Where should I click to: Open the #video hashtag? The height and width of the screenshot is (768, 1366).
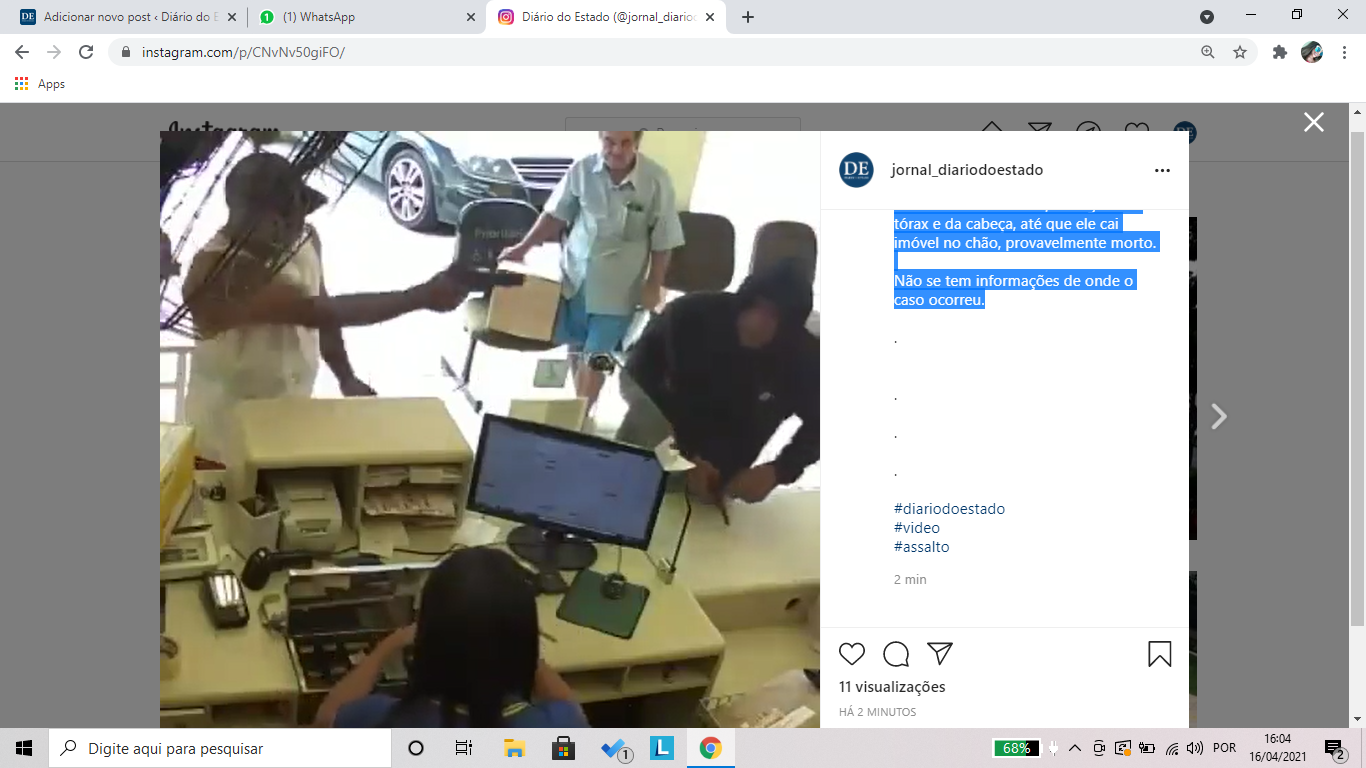pyautogui.click(x=917, y=528)
